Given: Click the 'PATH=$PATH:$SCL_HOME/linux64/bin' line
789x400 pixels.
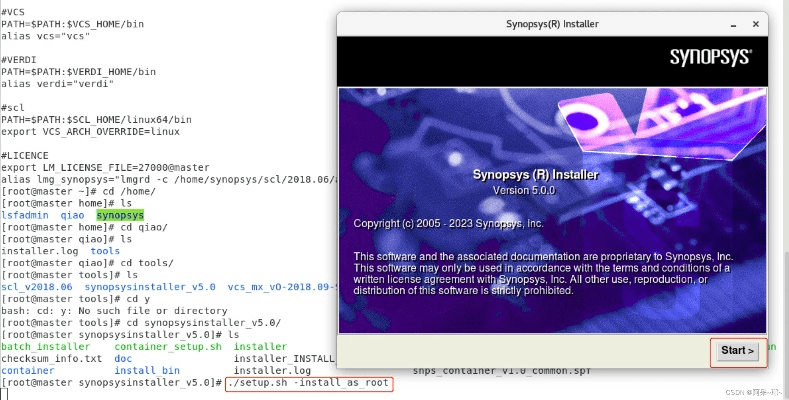Looking at the screenshot, I should [x=96, y=120].
